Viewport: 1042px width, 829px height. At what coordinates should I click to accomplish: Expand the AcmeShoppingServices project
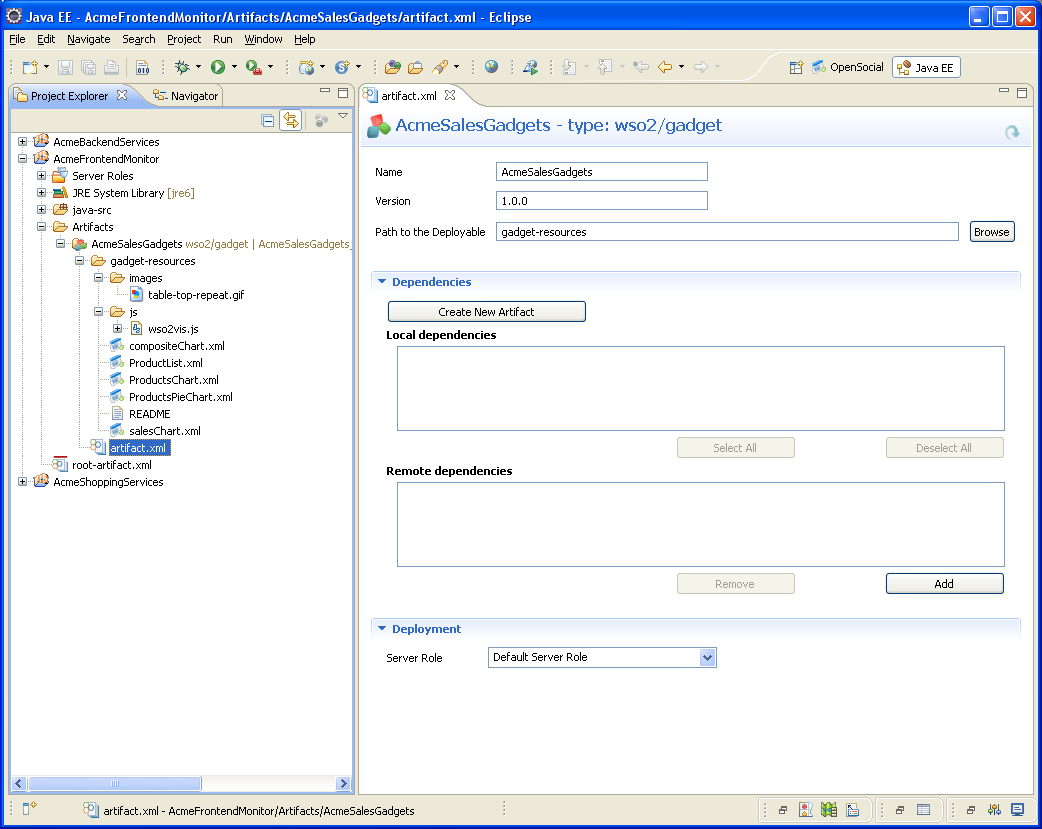click(22, 481)
